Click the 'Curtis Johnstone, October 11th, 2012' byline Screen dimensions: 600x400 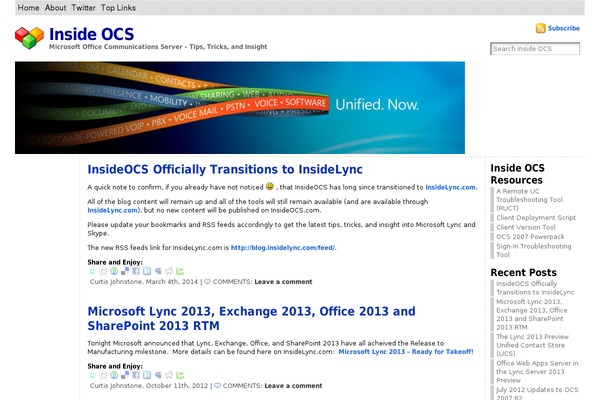point(149,386)
